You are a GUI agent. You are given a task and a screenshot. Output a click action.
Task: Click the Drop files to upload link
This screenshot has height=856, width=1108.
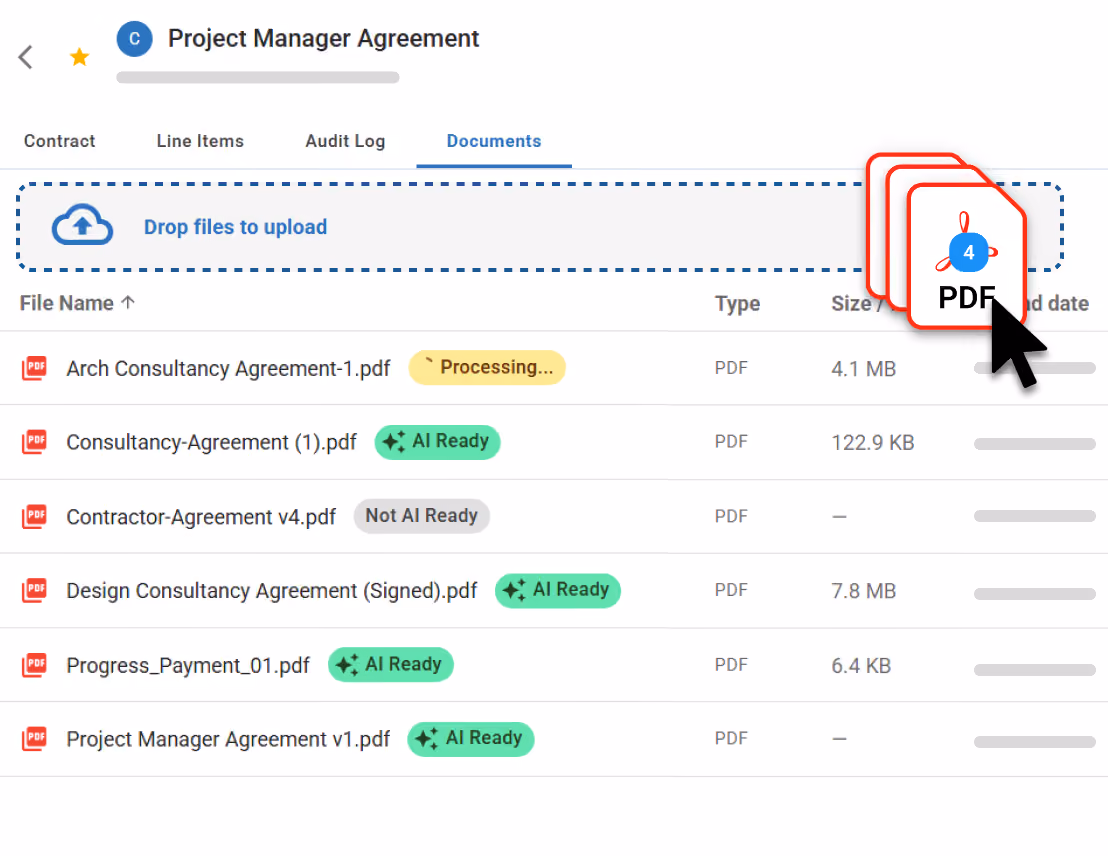pos(235,227)
